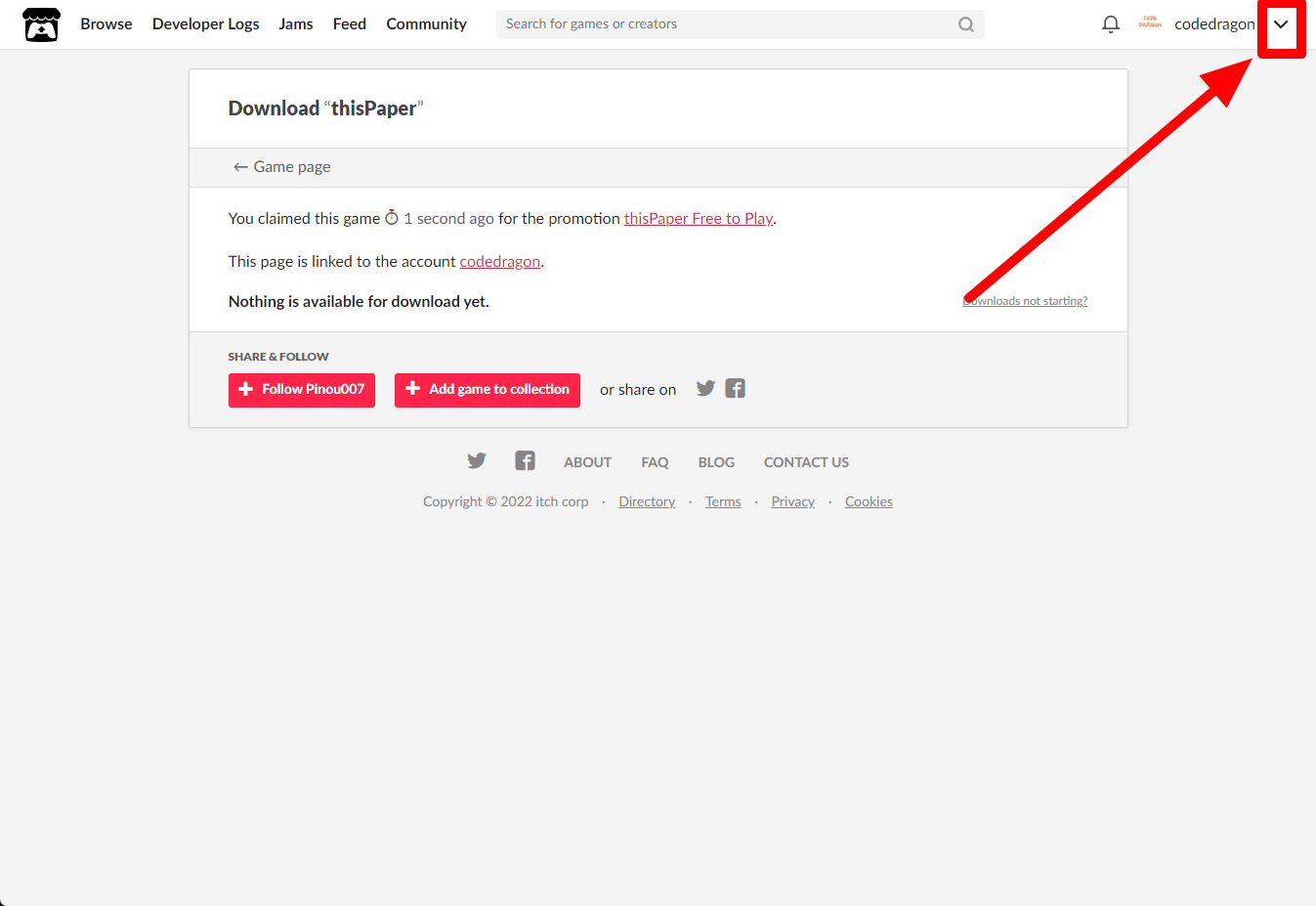Click 'Downloads not starting?' help link
This screenshot has height=906, width=1316.
(1025, 301)
